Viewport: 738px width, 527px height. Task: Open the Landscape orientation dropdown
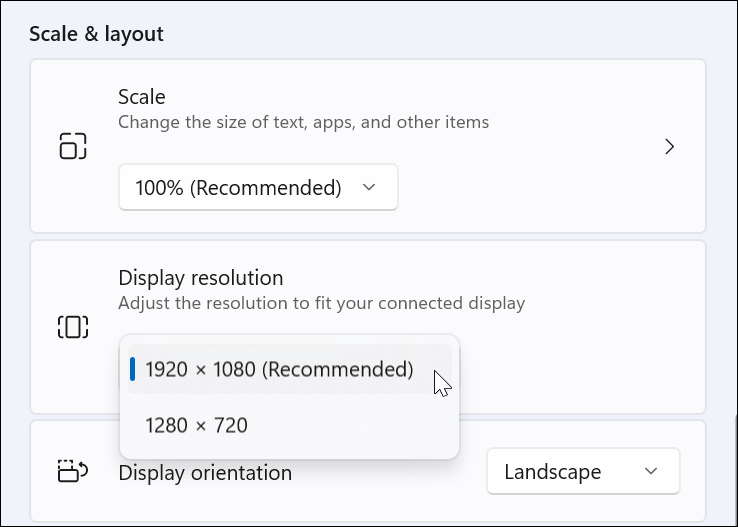click(583, 471)
